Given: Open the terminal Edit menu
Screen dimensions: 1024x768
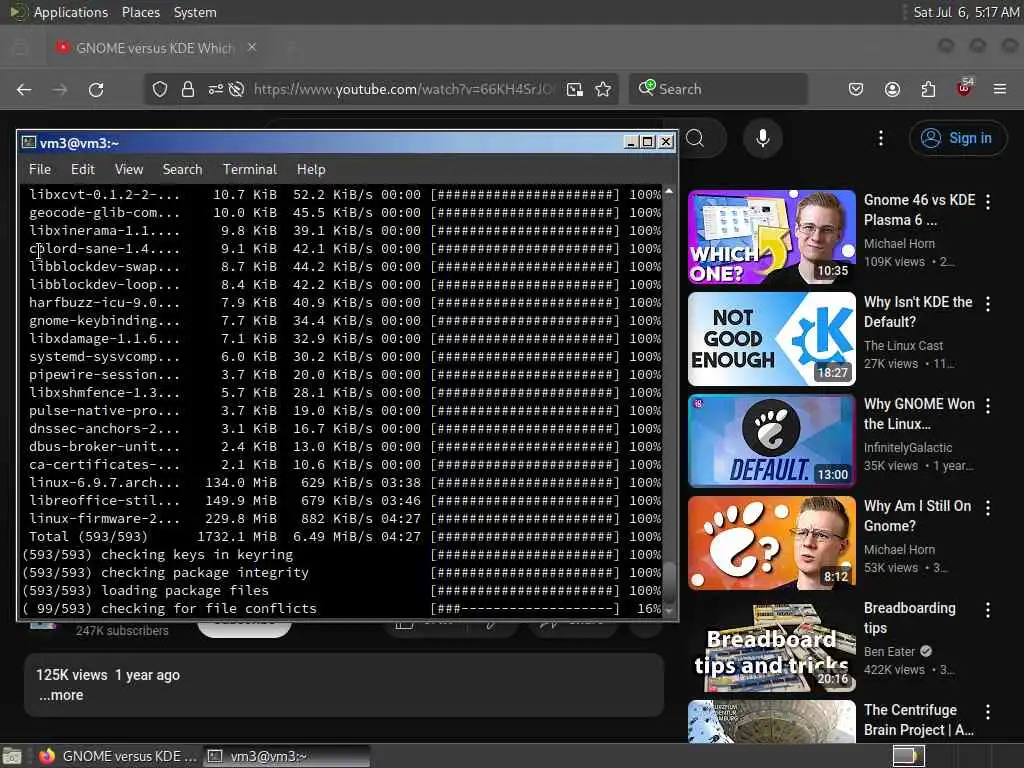Looking at the screenshot, I should click(x=83, y=170).
